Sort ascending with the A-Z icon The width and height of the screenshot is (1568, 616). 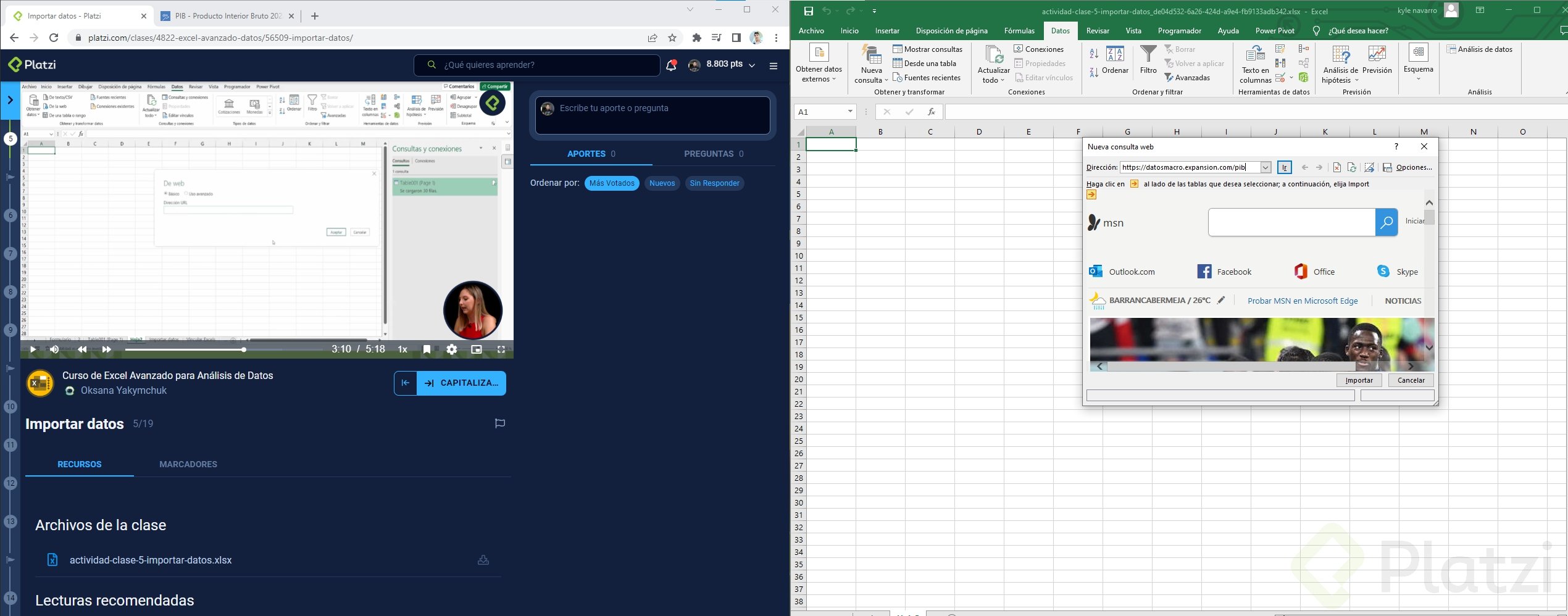click(x=1094, y=54)
